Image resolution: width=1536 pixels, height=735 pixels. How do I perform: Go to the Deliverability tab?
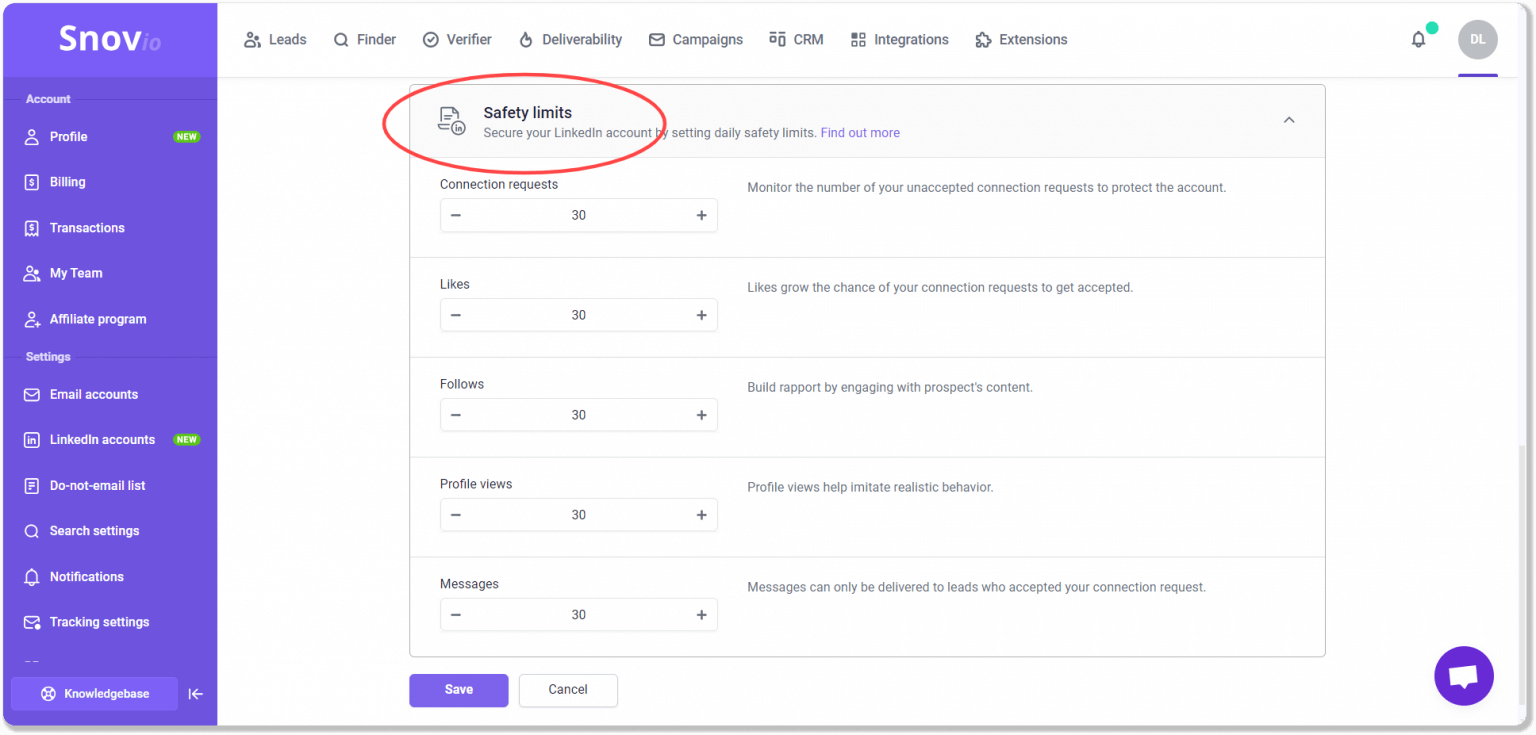pyautogui.click(x=570, y=40)
